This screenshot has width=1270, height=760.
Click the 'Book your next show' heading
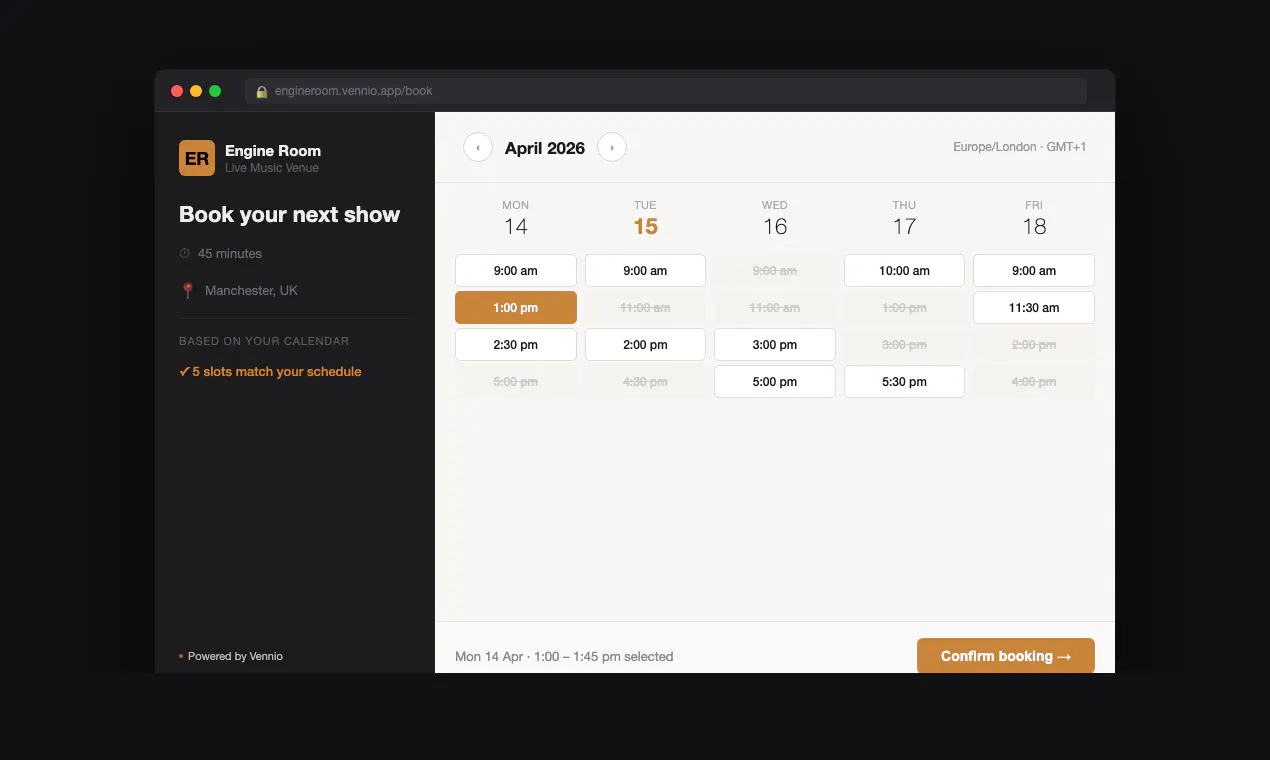(x=289, y=215)
